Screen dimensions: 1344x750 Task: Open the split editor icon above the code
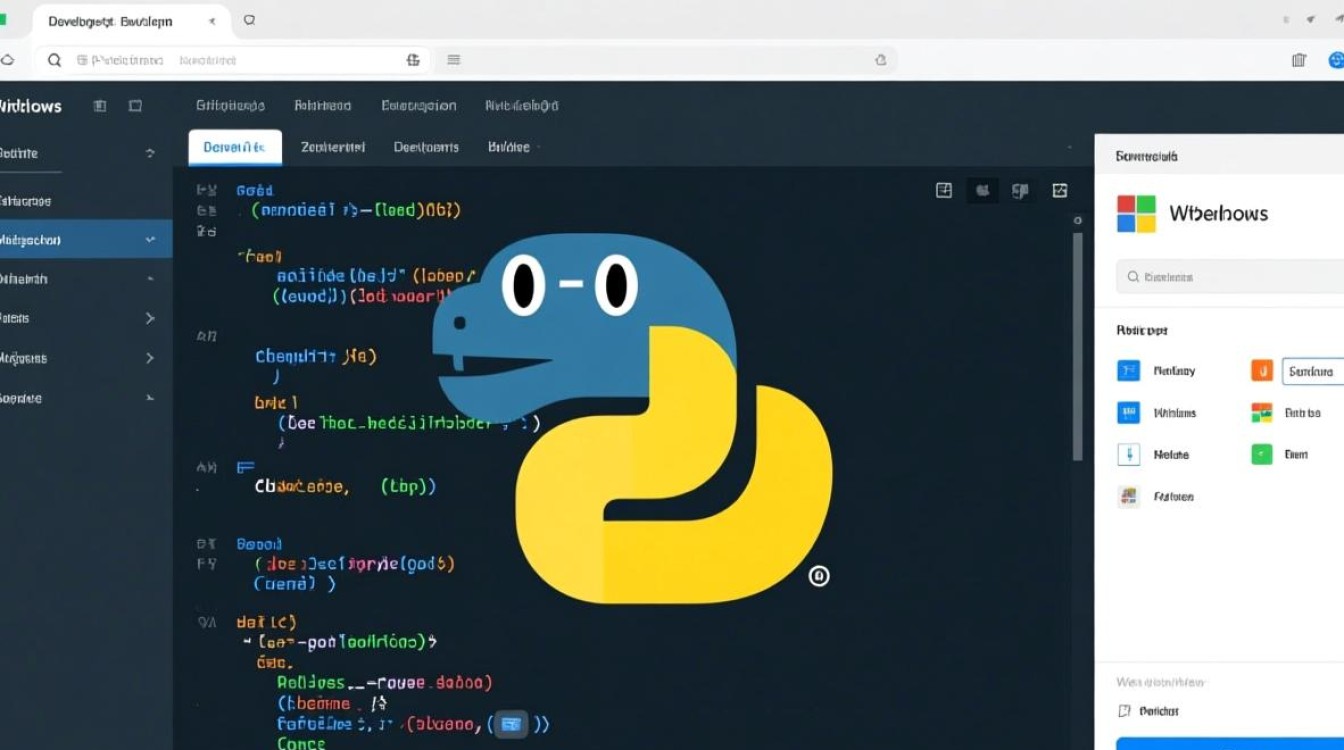coord(944,190)
